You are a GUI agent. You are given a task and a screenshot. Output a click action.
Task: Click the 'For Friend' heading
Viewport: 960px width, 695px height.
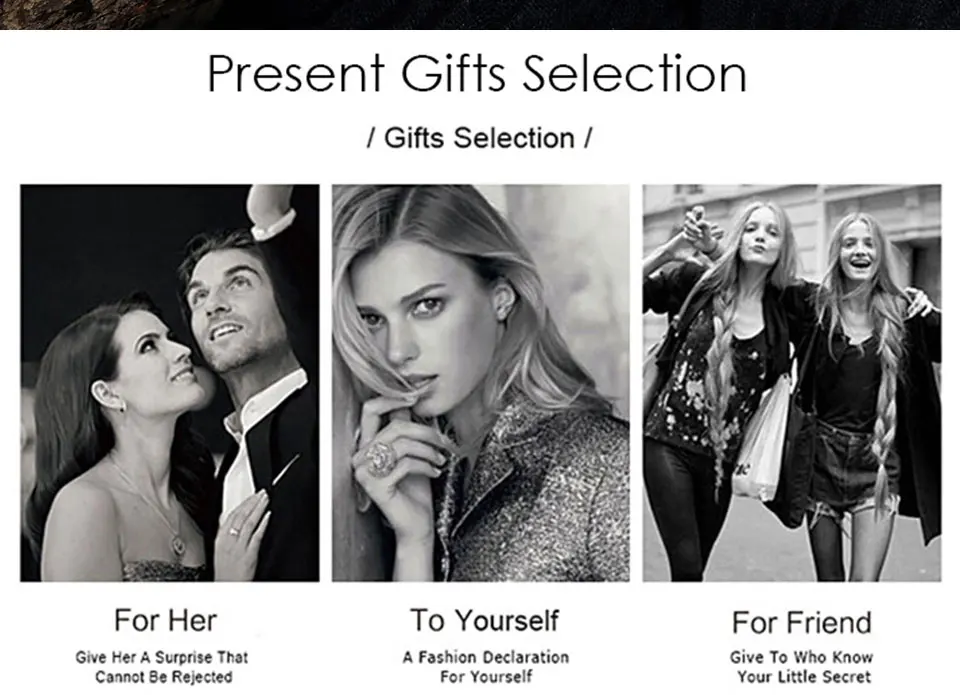[x=801, y=623]
